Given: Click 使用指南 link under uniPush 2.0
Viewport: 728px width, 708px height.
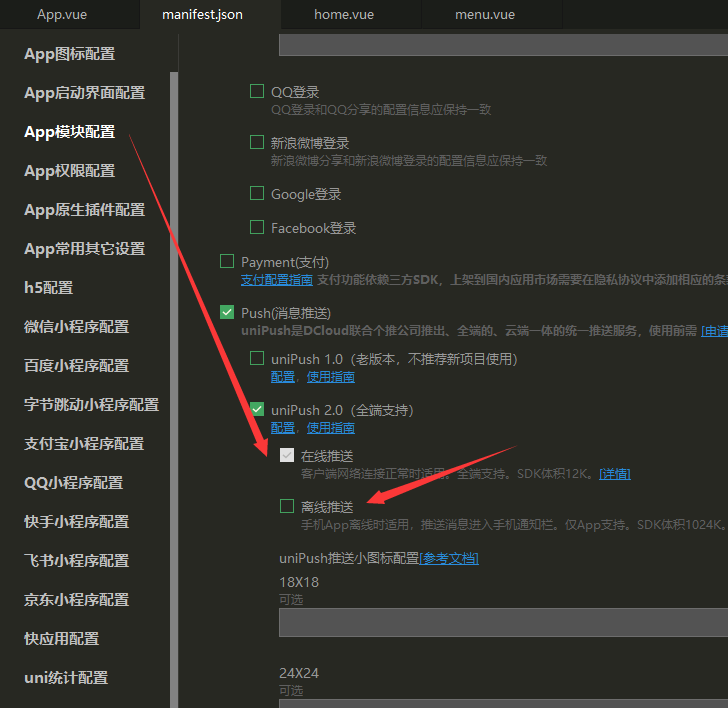Looking at the screenshot, I should 330,428.
